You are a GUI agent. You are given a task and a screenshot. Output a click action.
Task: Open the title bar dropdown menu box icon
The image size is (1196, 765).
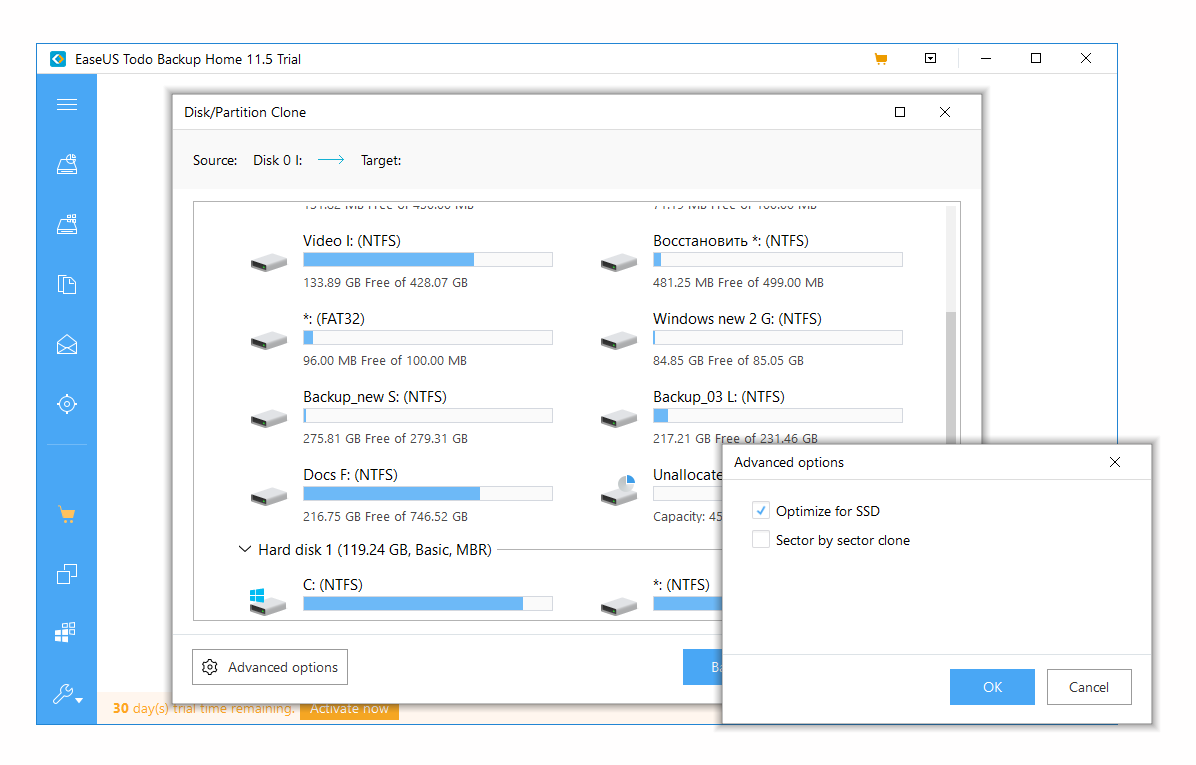pos(931,58)
